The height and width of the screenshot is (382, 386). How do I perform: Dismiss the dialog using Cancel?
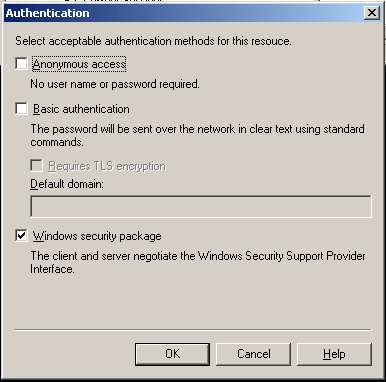(x=253, y=354)
